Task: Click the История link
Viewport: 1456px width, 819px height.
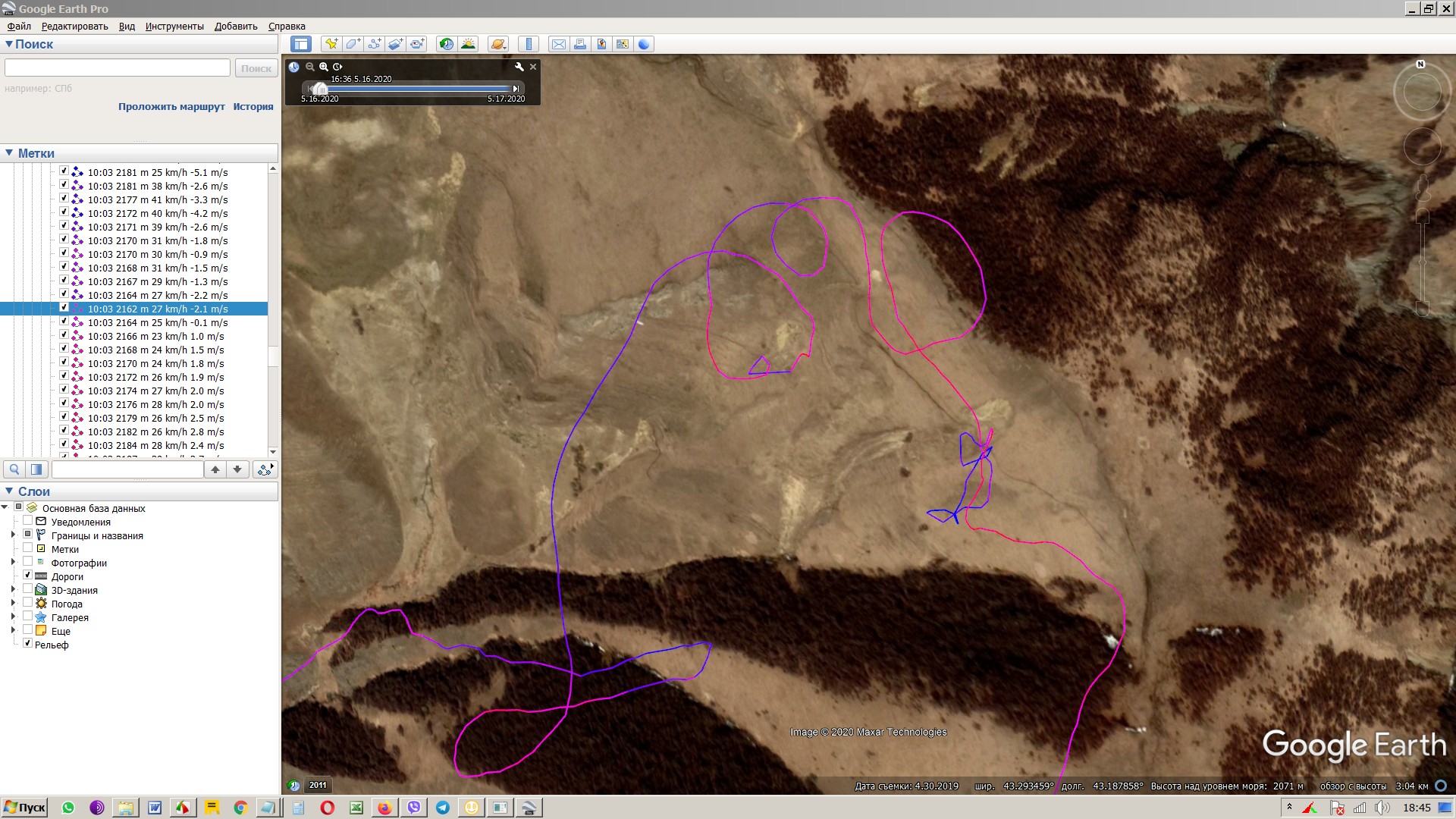Action: 253,107
